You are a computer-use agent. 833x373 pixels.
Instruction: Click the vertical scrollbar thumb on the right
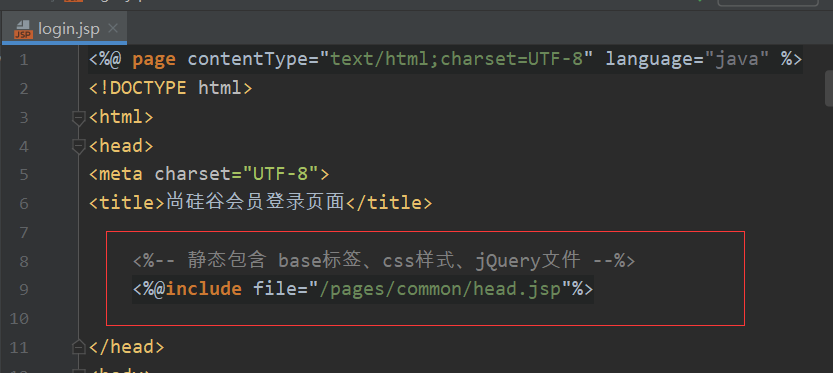(829, 88)
